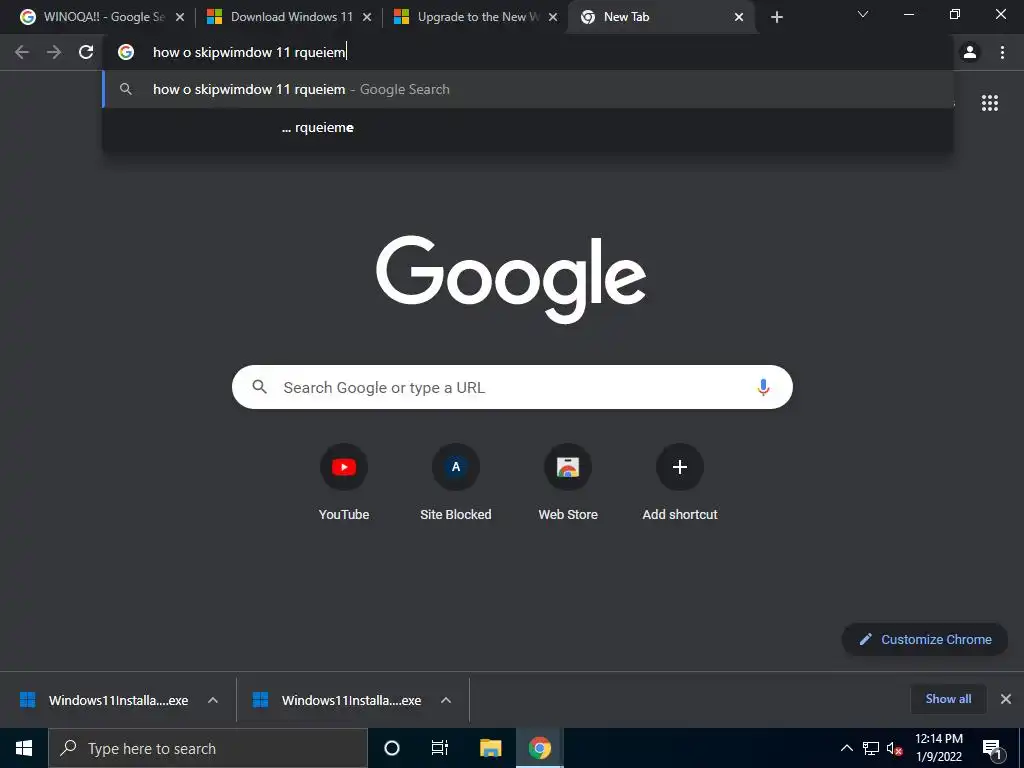Click the Search Google or type a URL box
This screenshot has height=768, width=1024.
(x=512, y=387)
